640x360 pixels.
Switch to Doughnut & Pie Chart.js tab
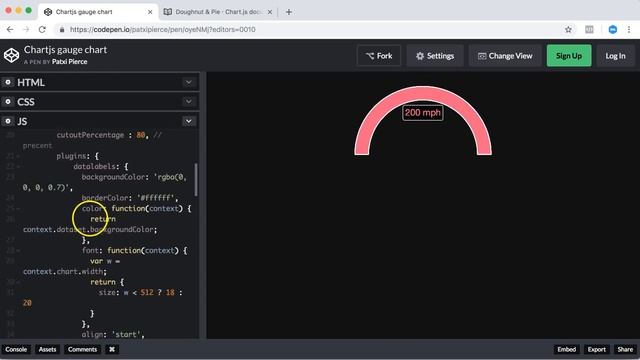(x=219, y=12)
